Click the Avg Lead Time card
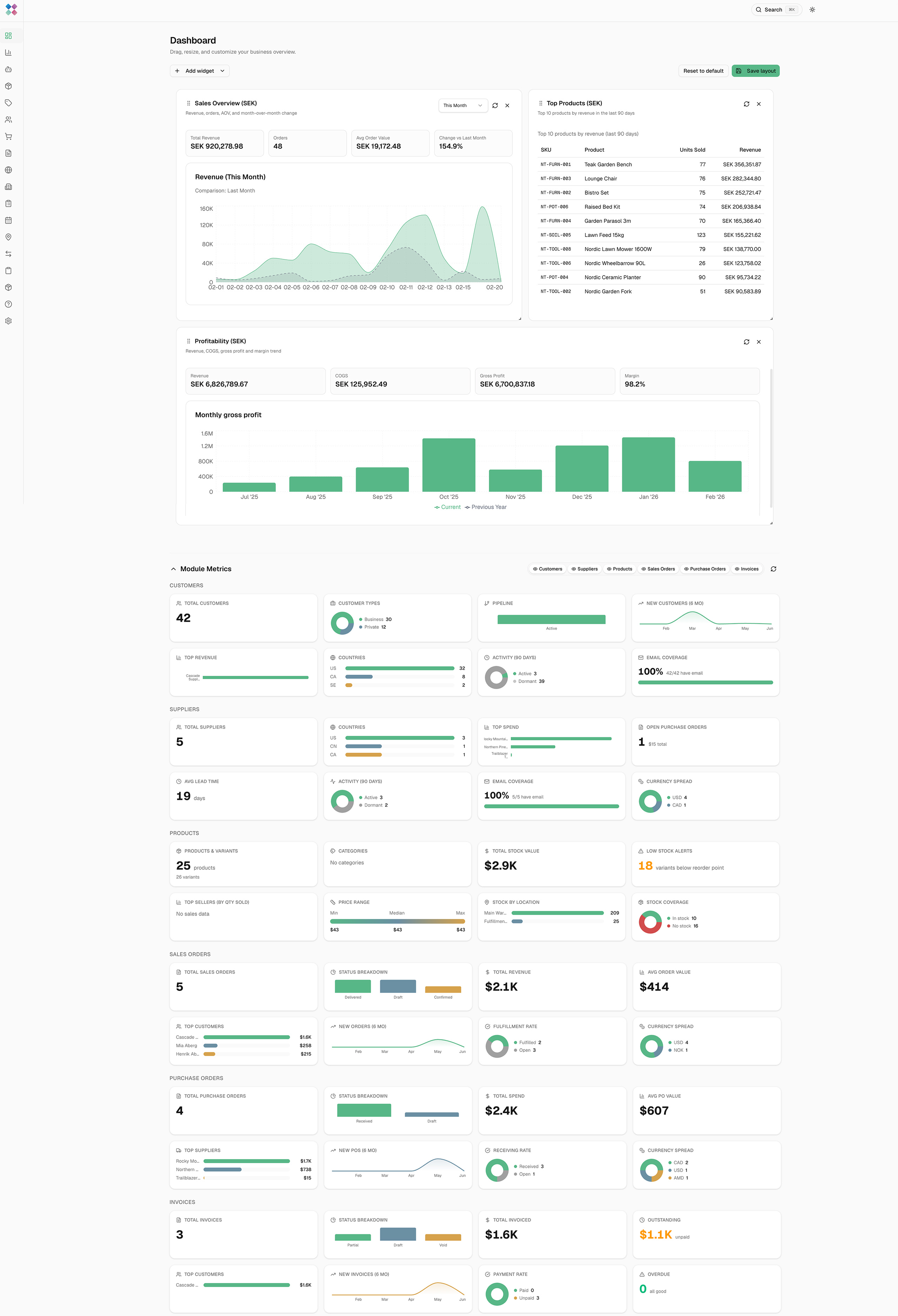 click(243, 796)
